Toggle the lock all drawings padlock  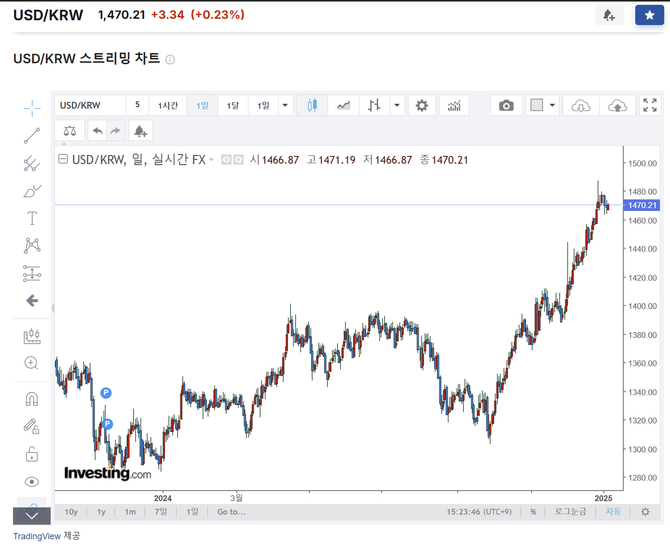click(32, 454)
